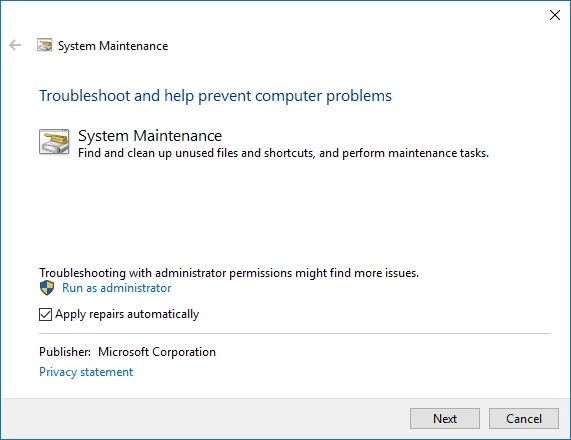Click the Microsoft Corporation publisher name

(157, 352)
